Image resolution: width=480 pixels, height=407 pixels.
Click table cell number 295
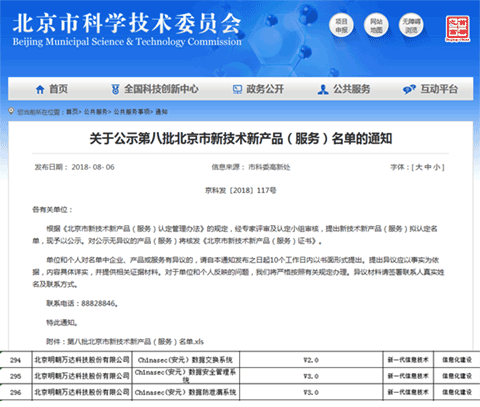[16, 376]
